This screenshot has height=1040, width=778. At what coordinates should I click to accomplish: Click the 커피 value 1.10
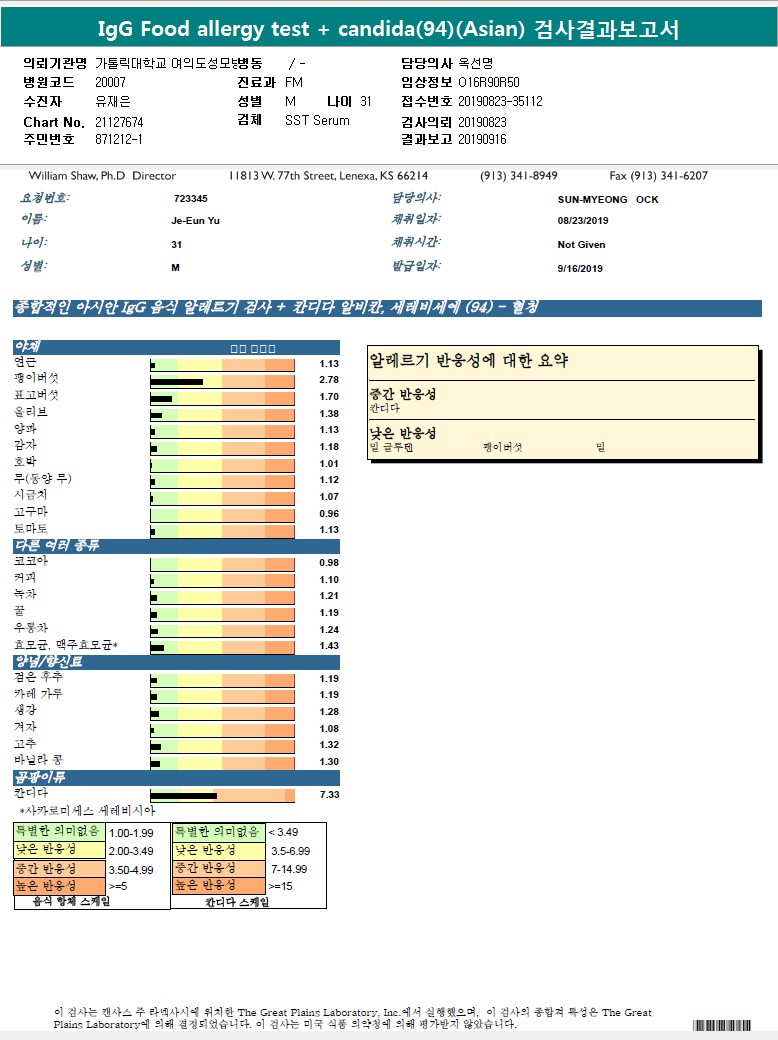[x=329, y=580]
